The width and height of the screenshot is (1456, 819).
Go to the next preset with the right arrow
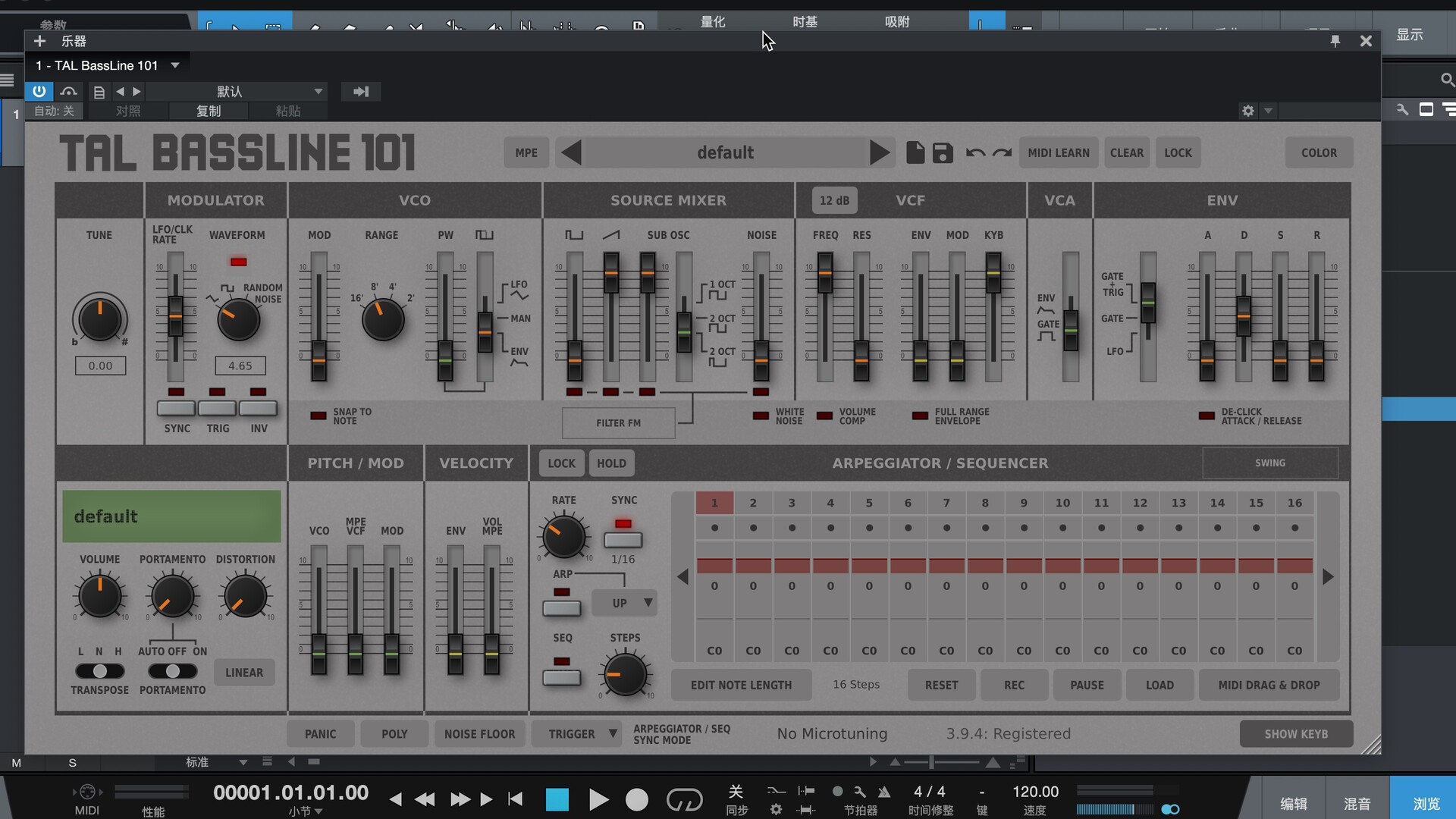(879, 152)
